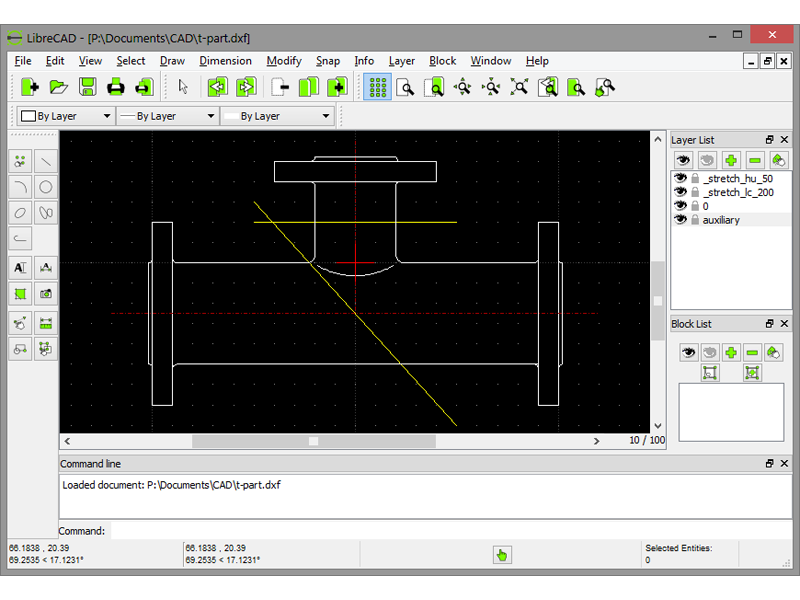Image resolution: width=800 pixels, height=600 pixels.
Task: Remove layer using minus icon in Layer List
Action: [755, 160]
